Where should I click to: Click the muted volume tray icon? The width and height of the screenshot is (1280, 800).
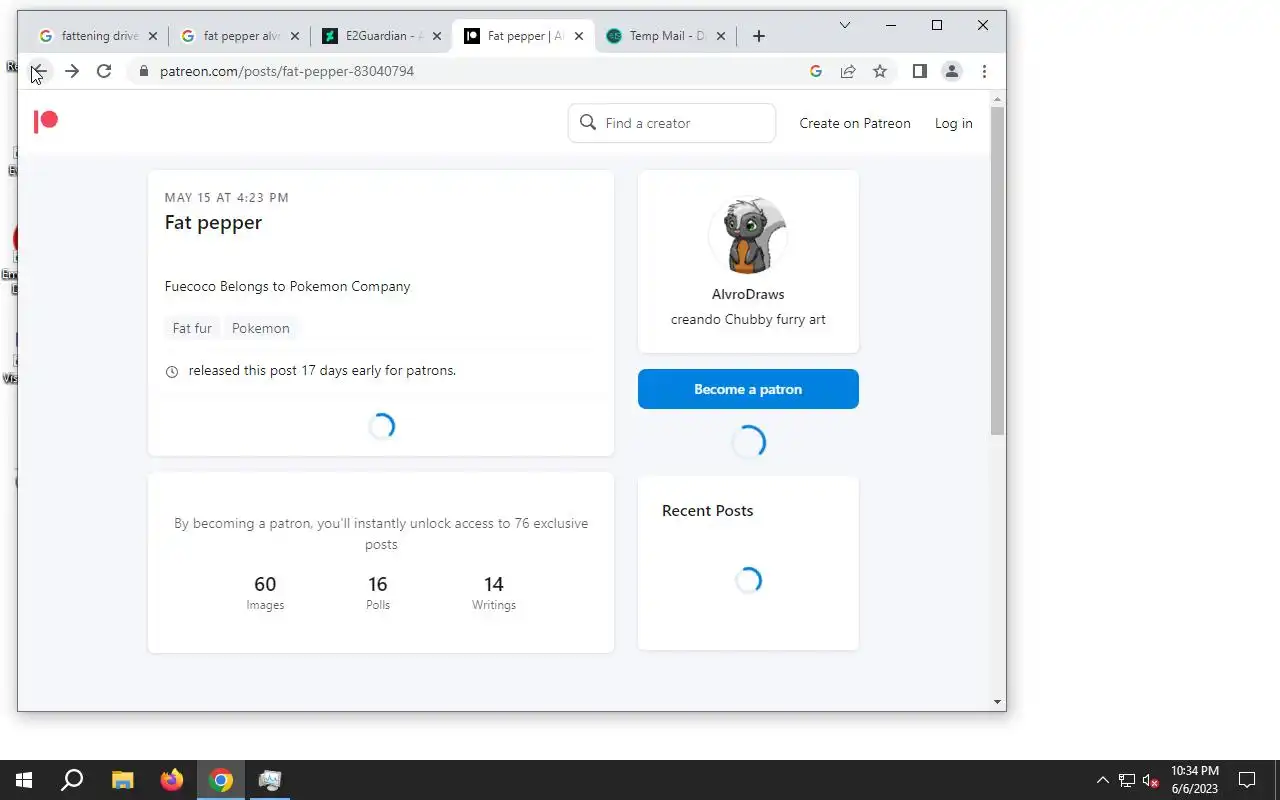point(1151,780)
